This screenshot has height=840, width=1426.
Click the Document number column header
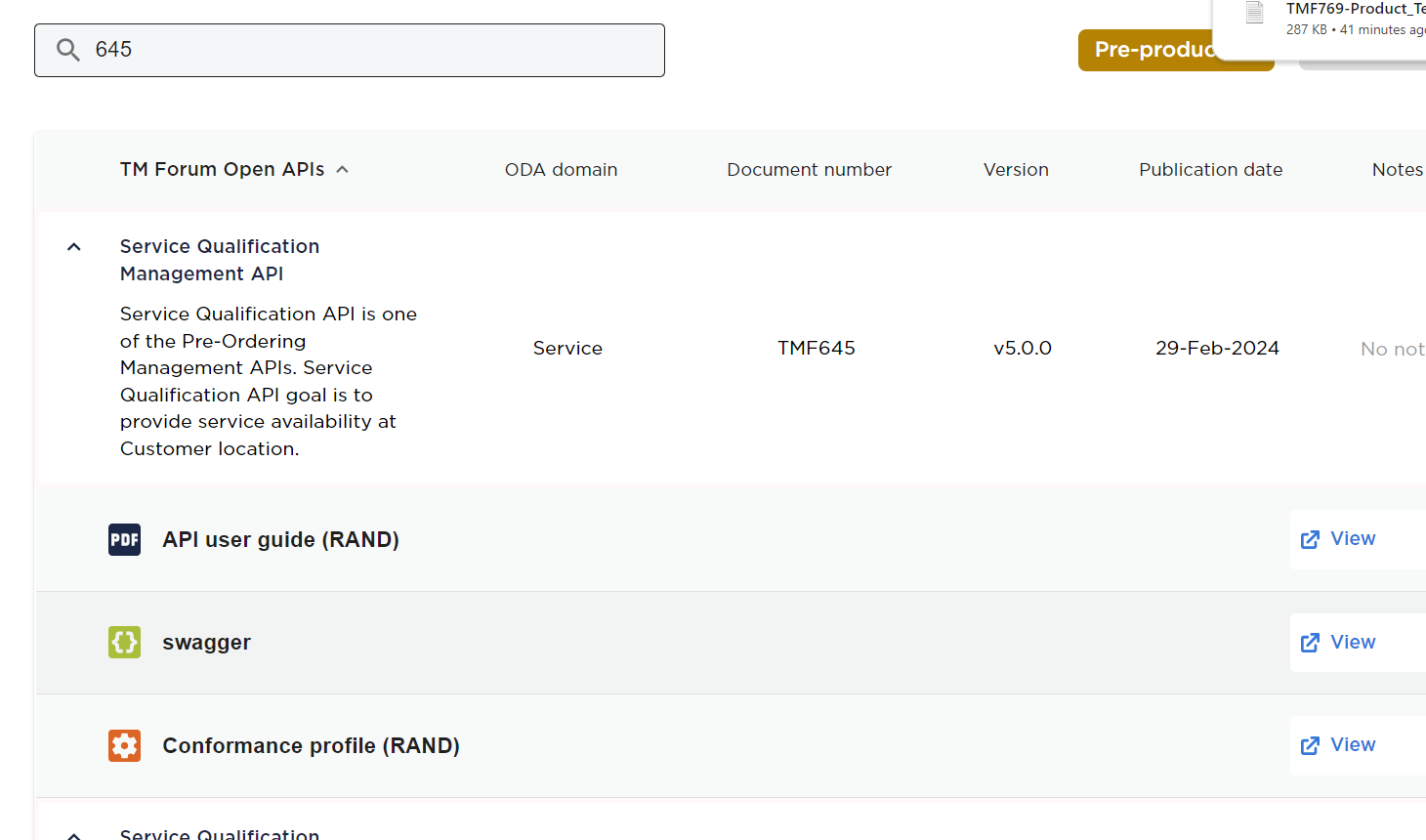(x=809, y=169)
